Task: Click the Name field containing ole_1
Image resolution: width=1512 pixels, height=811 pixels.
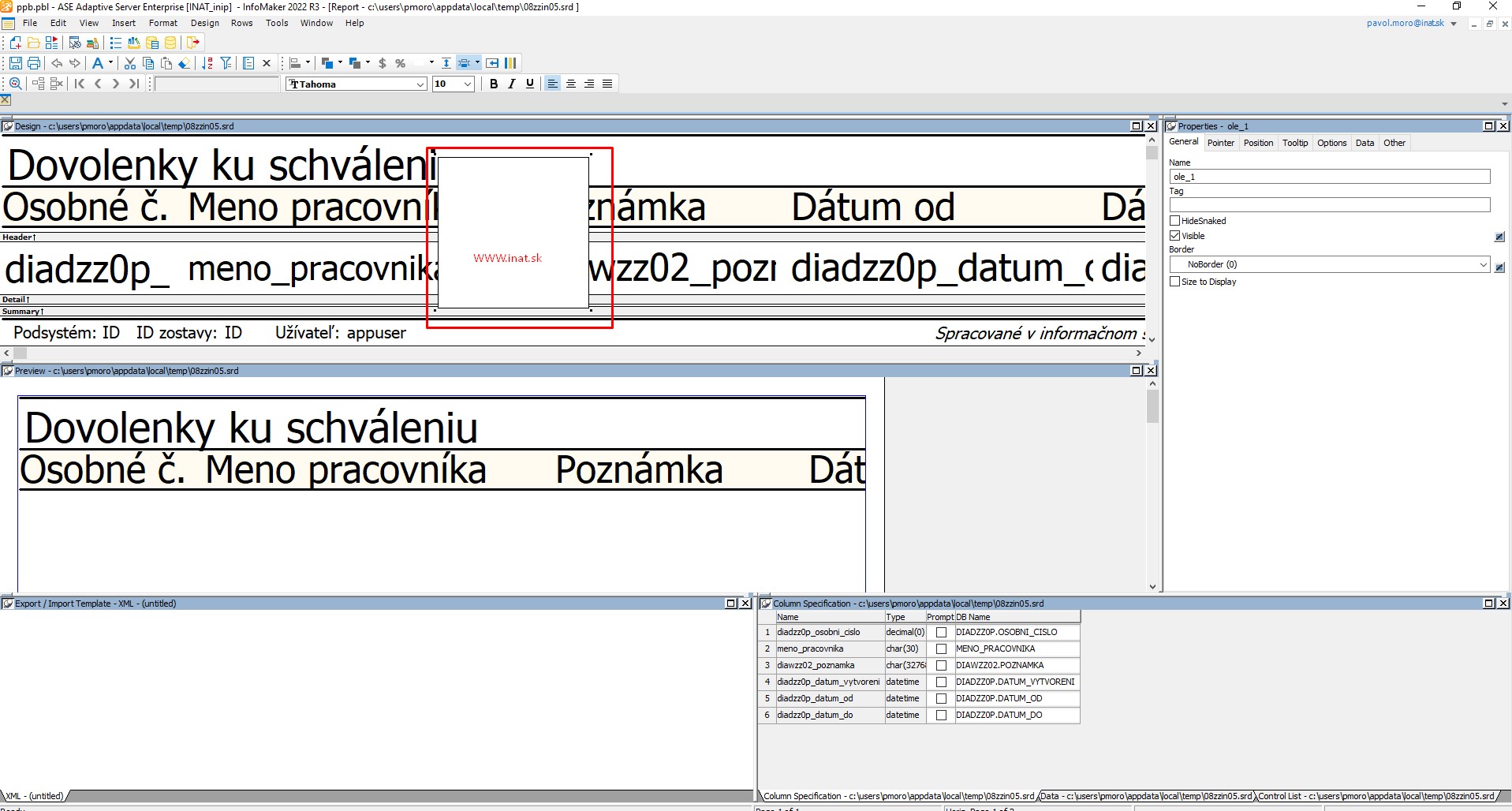Action: click(1329, 177)
